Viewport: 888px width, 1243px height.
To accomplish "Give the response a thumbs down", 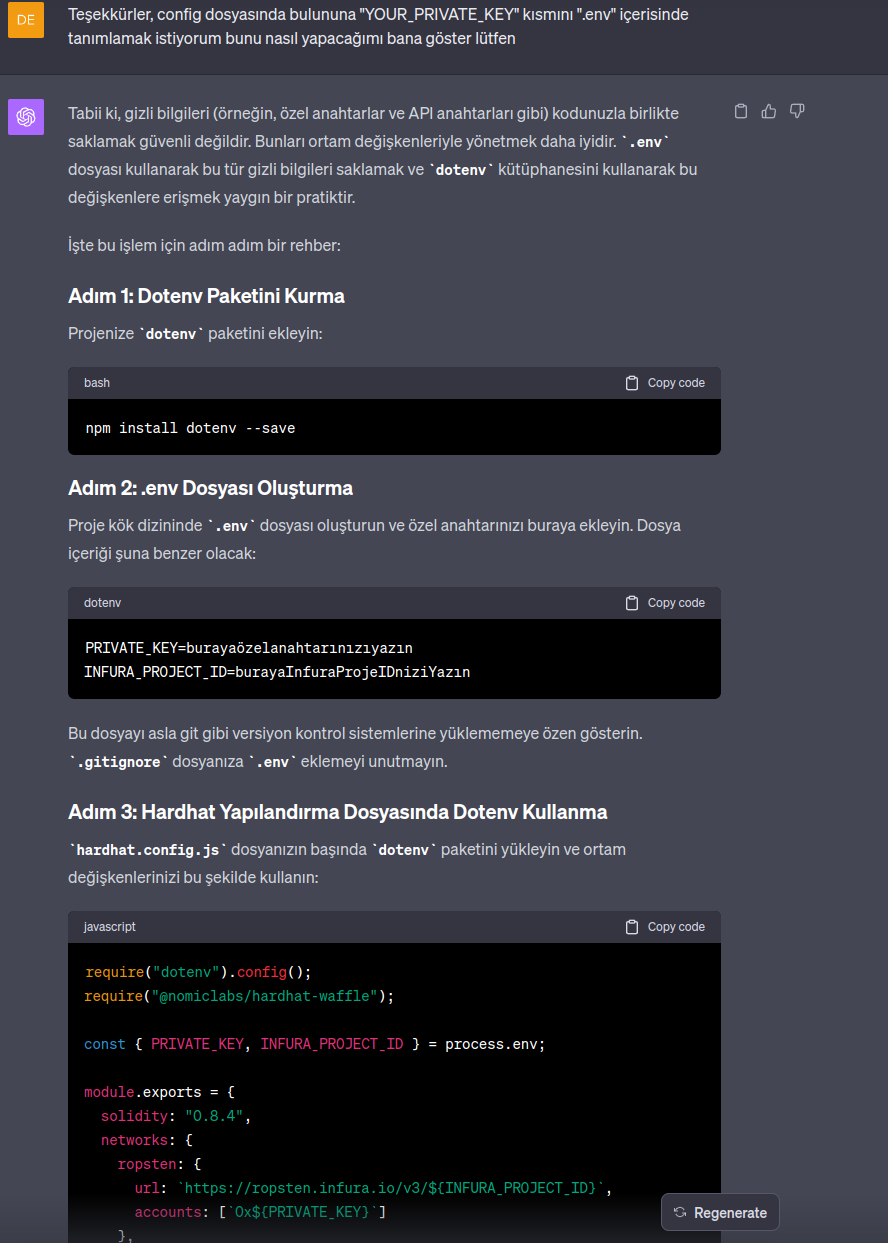I will 797,111.
